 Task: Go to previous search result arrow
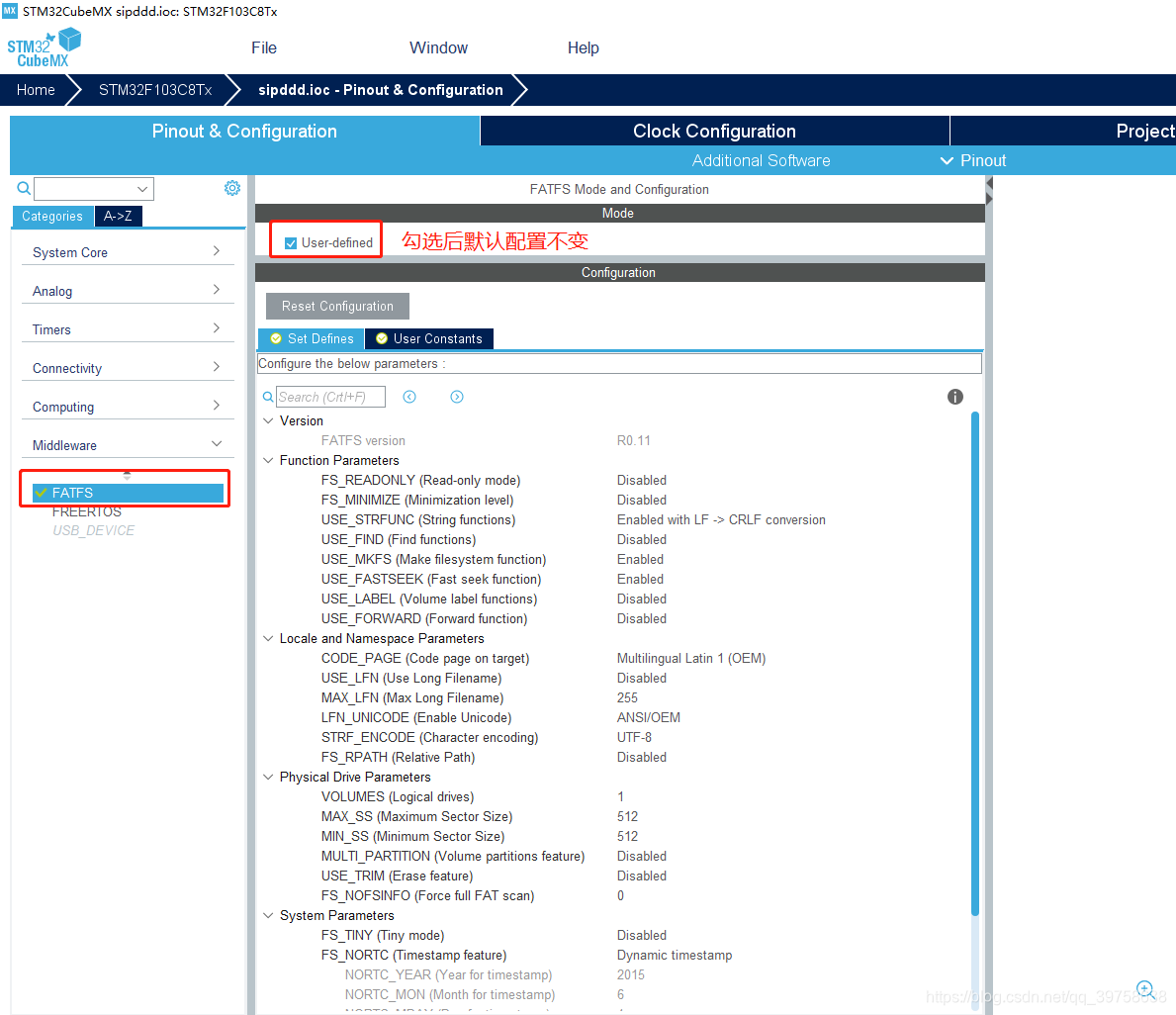(409, 397)
